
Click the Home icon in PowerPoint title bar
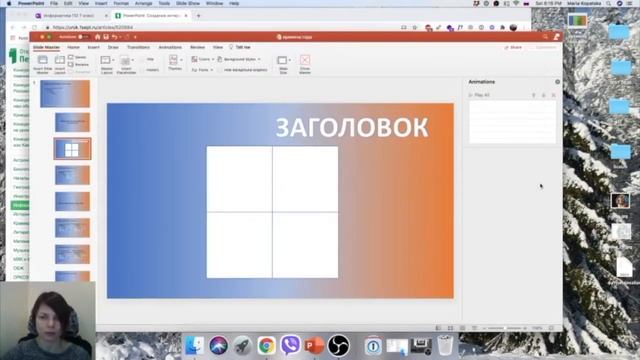(x=98, y=37)
